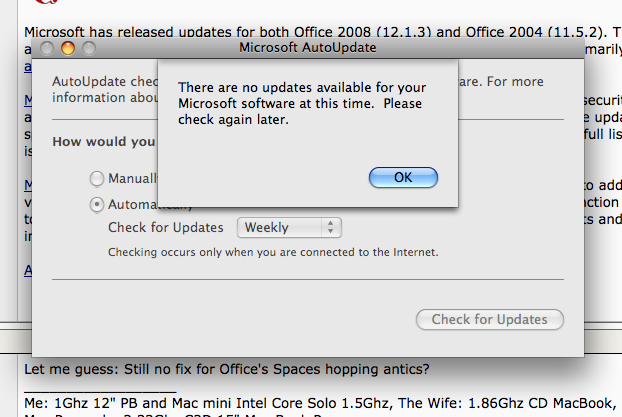The height and width of the screenshot is (417, 622).
Task: Click the 'How would you' heading text
Action: coord(104,142)
